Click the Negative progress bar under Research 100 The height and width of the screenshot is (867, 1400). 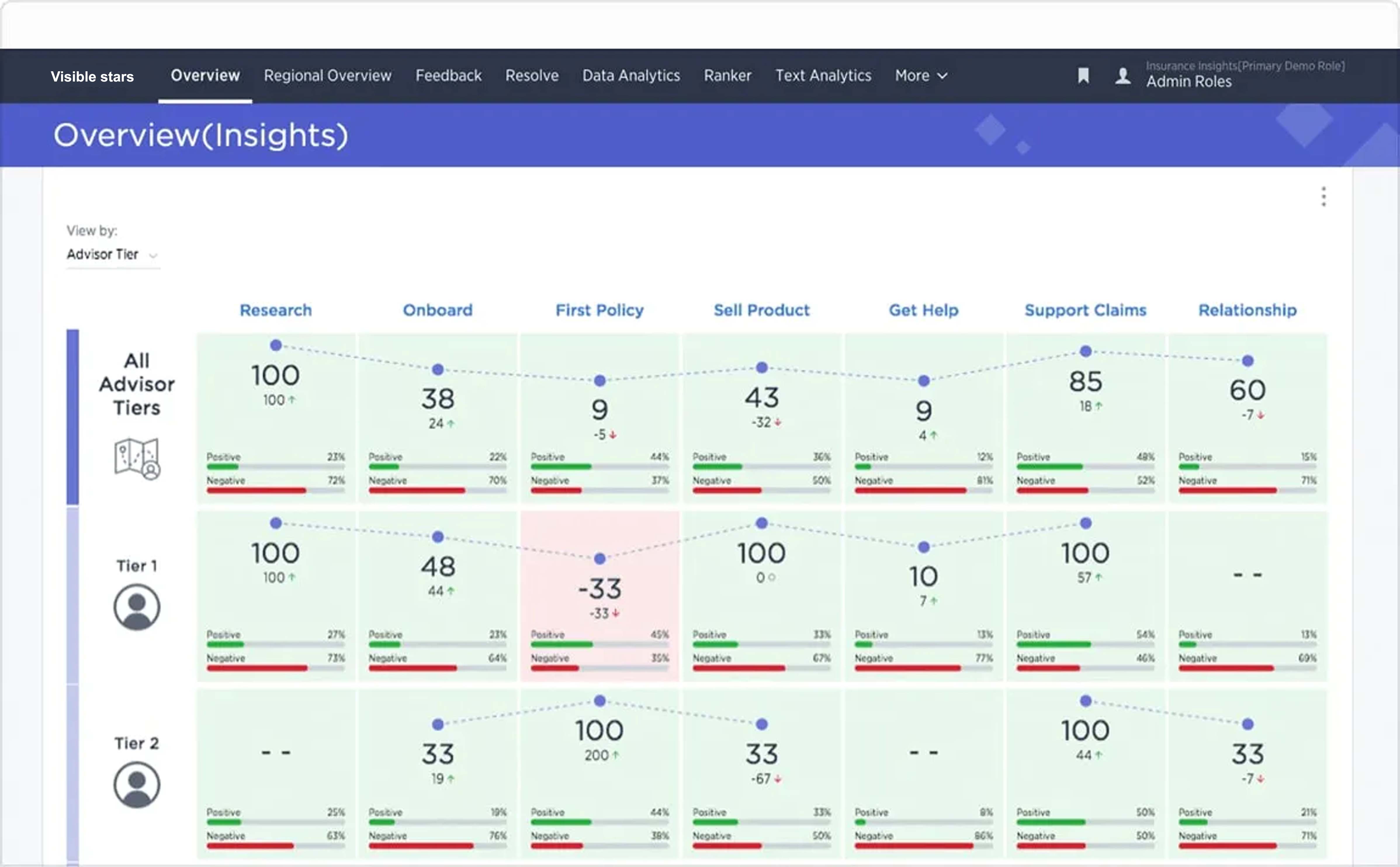275,491
